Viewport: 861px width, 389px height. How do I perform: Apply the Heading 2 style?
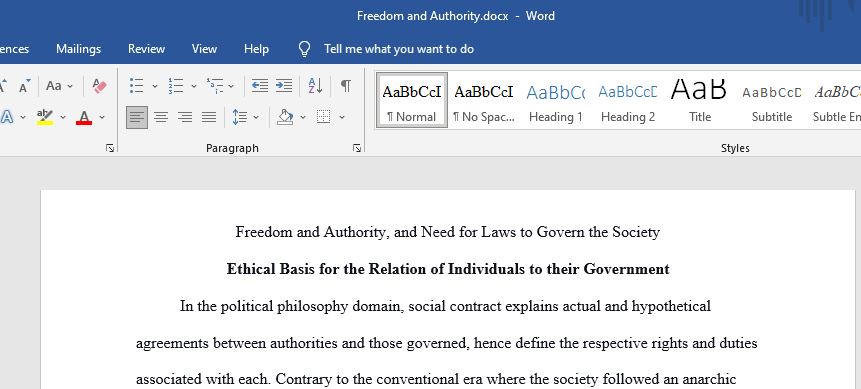click(x=628, y=101)
